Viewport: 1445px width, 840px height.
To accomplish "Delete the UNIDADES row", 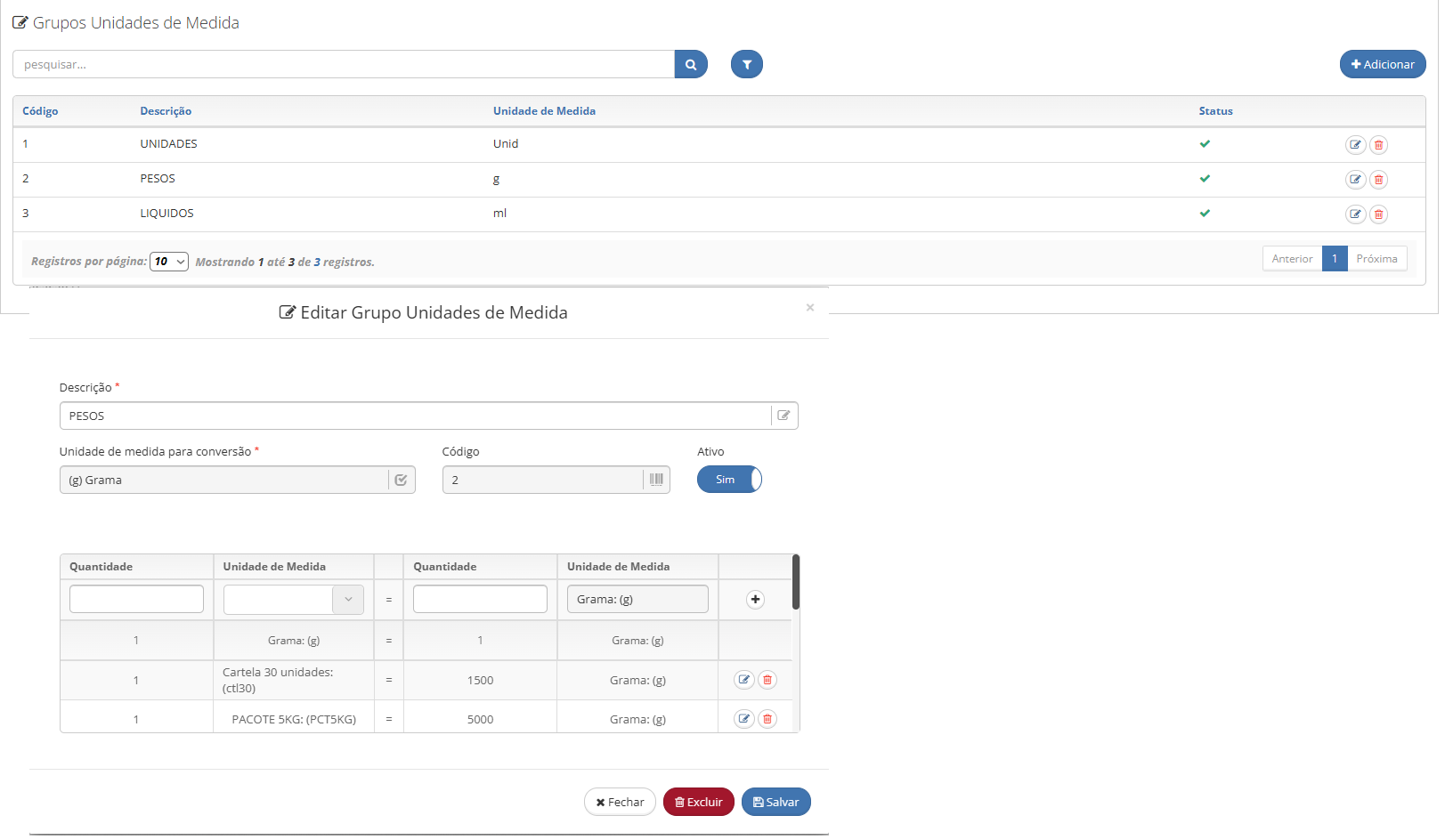I will (x=1378, y=144).
